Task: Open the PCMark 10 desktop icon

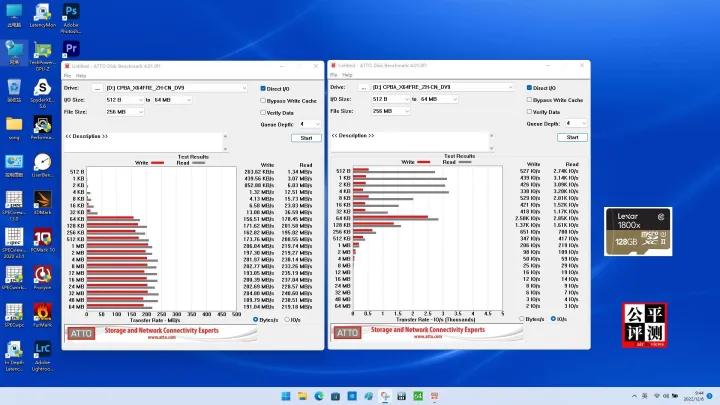Action: click(42, 241)
